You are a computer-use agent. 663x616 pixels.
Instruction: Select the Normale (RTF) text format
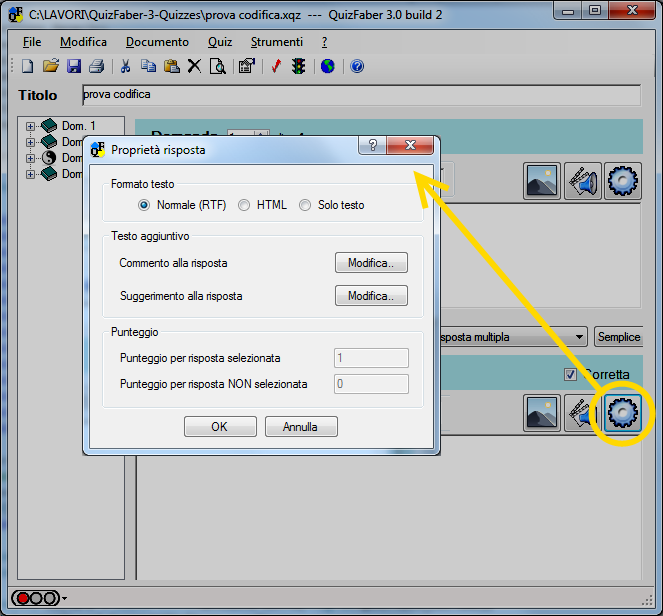click(145, 205)
